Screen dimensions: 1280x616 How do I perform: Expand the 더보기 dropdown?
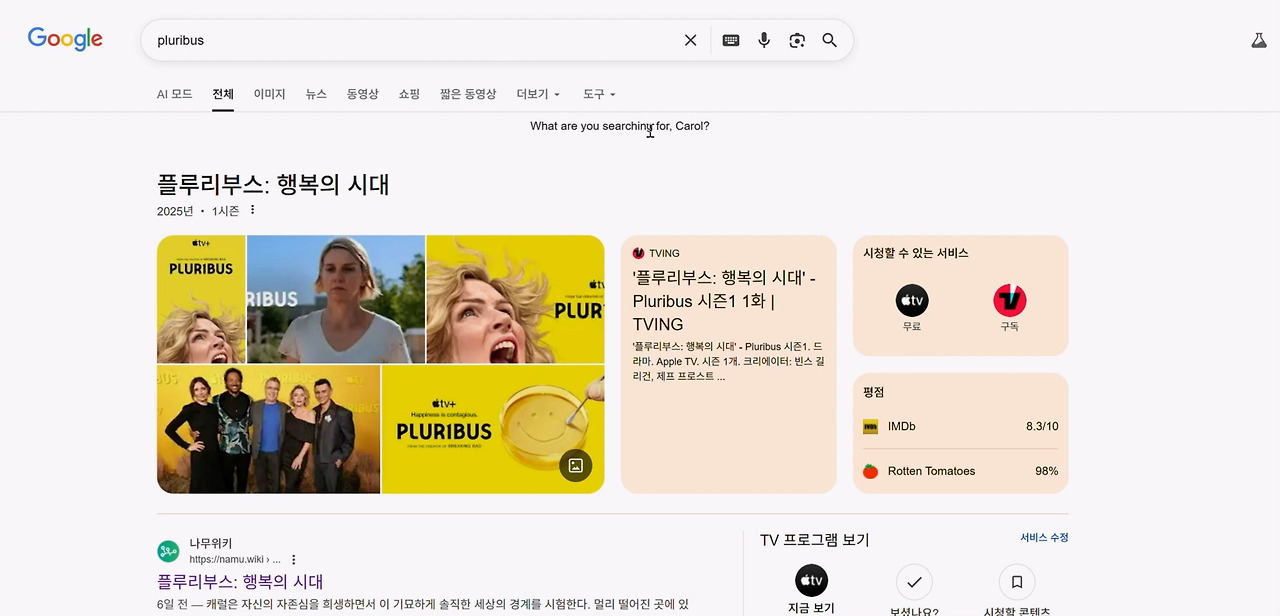point(539,94)
